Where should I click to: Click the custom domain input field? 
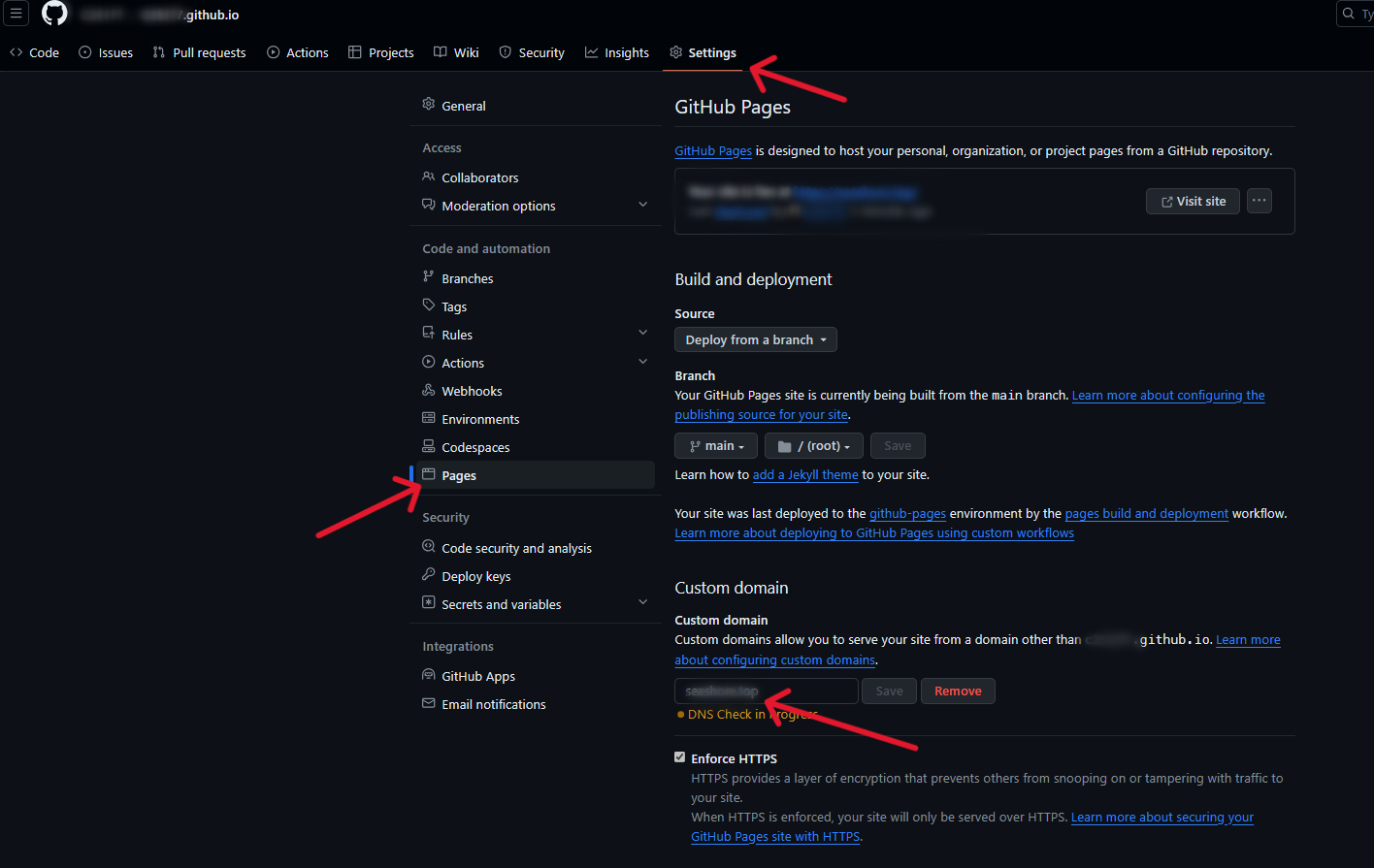pyautogui.click(x=766, y=691)
